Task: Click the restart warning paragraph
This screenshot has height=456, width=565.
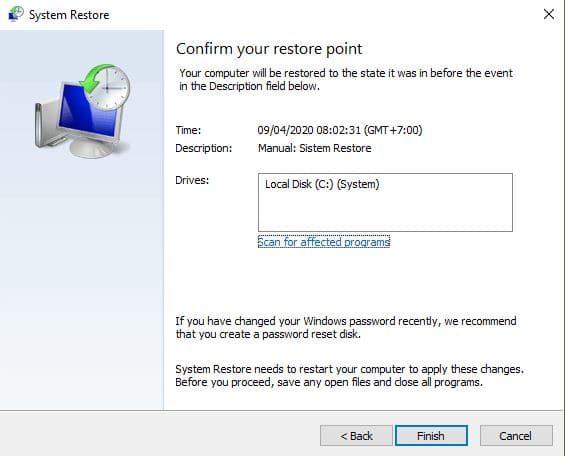Action: (349, 375)
